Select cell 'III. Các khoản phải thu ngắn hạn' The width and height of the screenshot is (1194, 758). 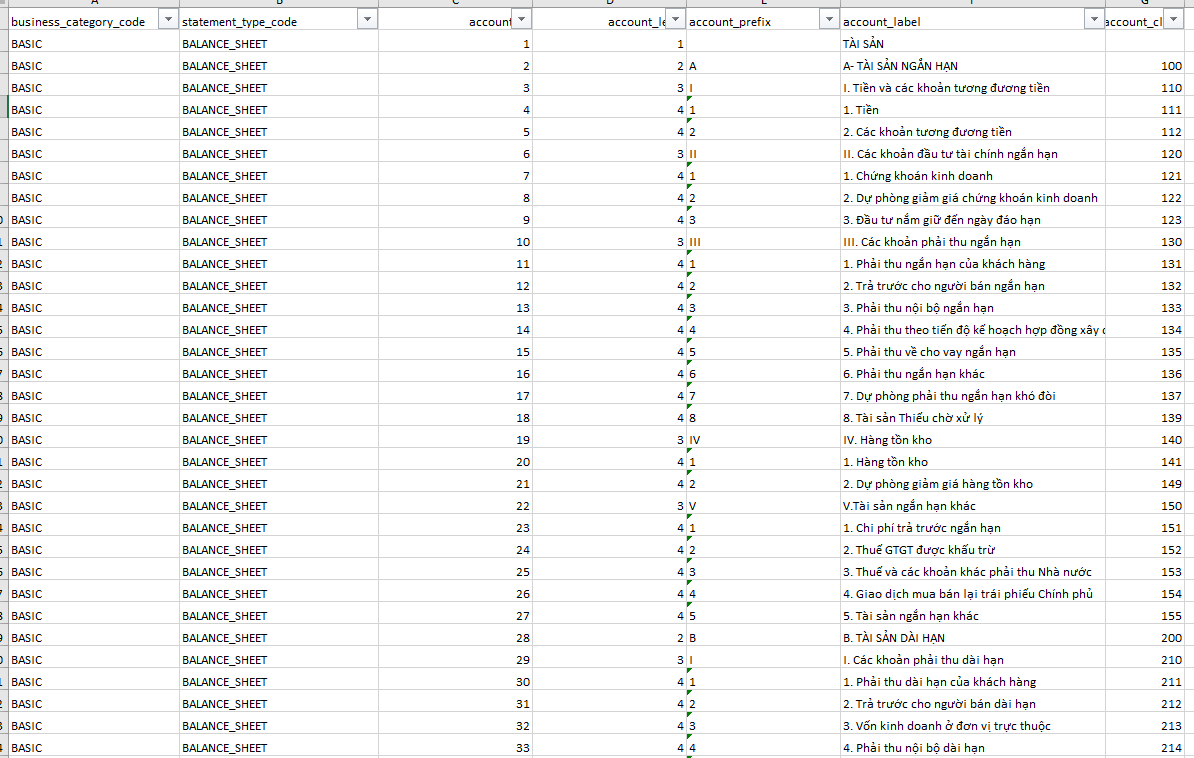(x=972, y=241)
